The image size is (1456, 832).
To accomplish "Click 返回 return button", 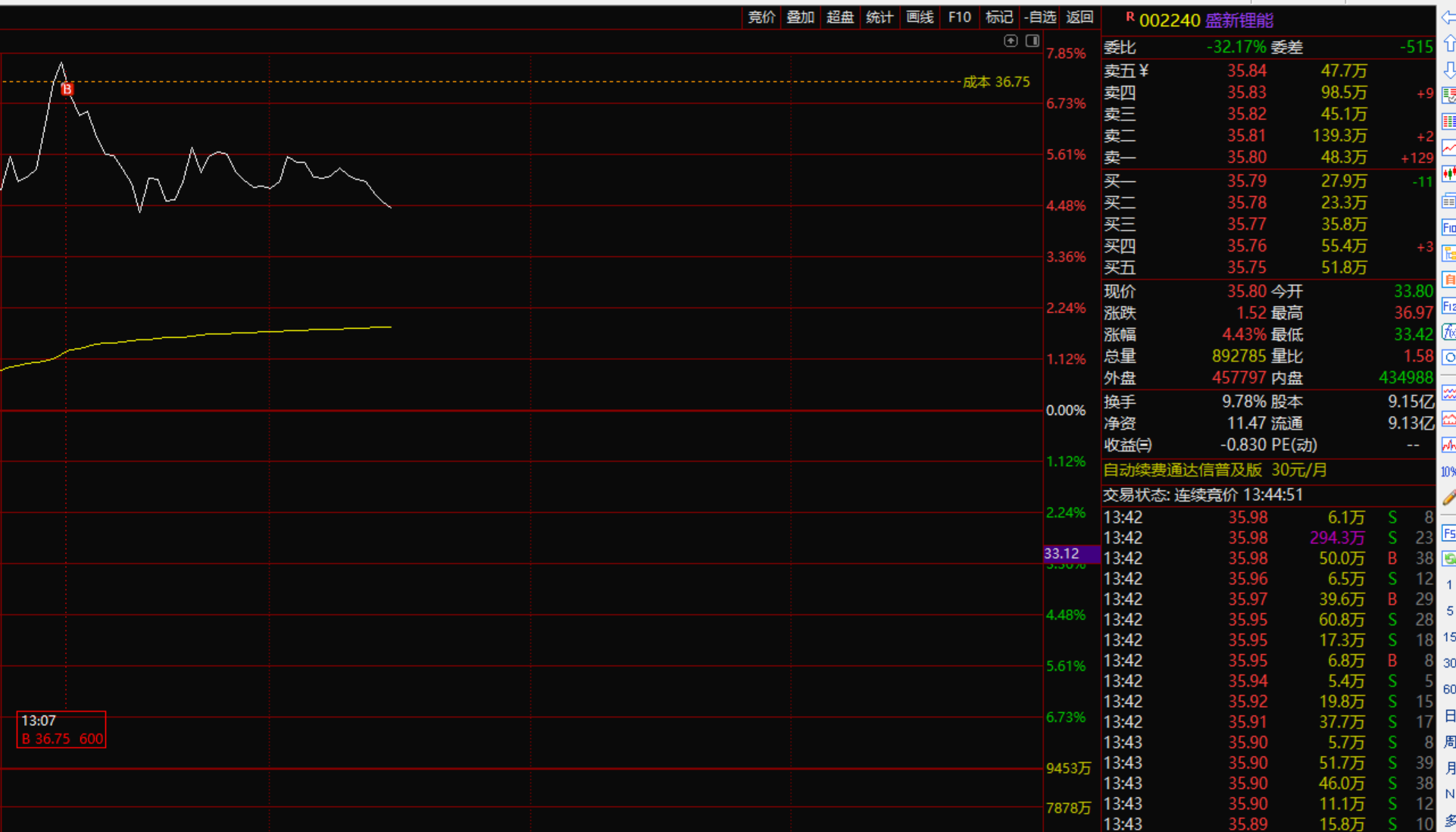I will [x=1079, y=17].
